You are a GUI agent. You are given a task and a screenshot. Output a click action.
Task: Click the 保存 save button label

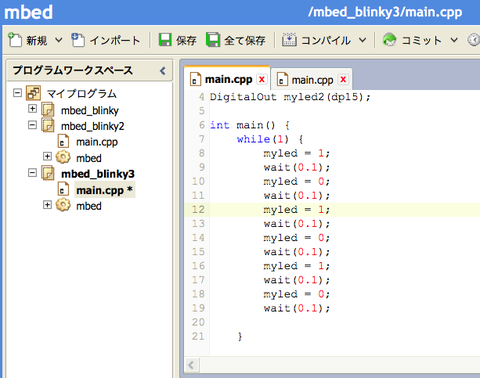coord(186,41)
